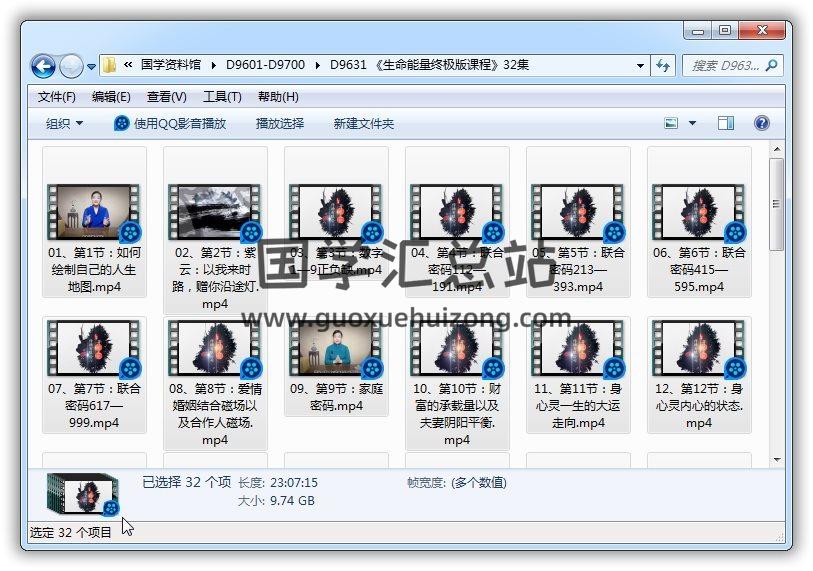Viewport: 813px width, 571px height.
Task: Expand the view options dropdown arrow
Action: click(692, 123)
